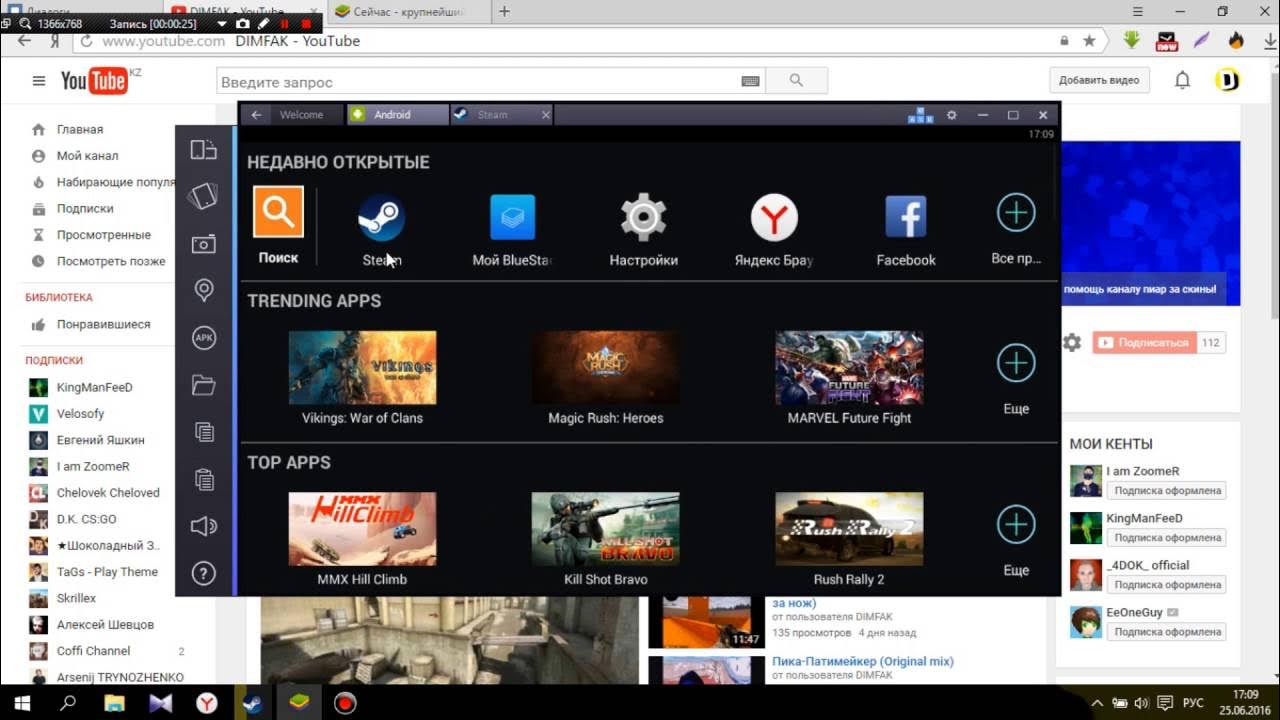The height and width of the screenshot is (720, 1280).
Task: Open BlueStacks settings gear in title bar
Action: tap(952, 115)
